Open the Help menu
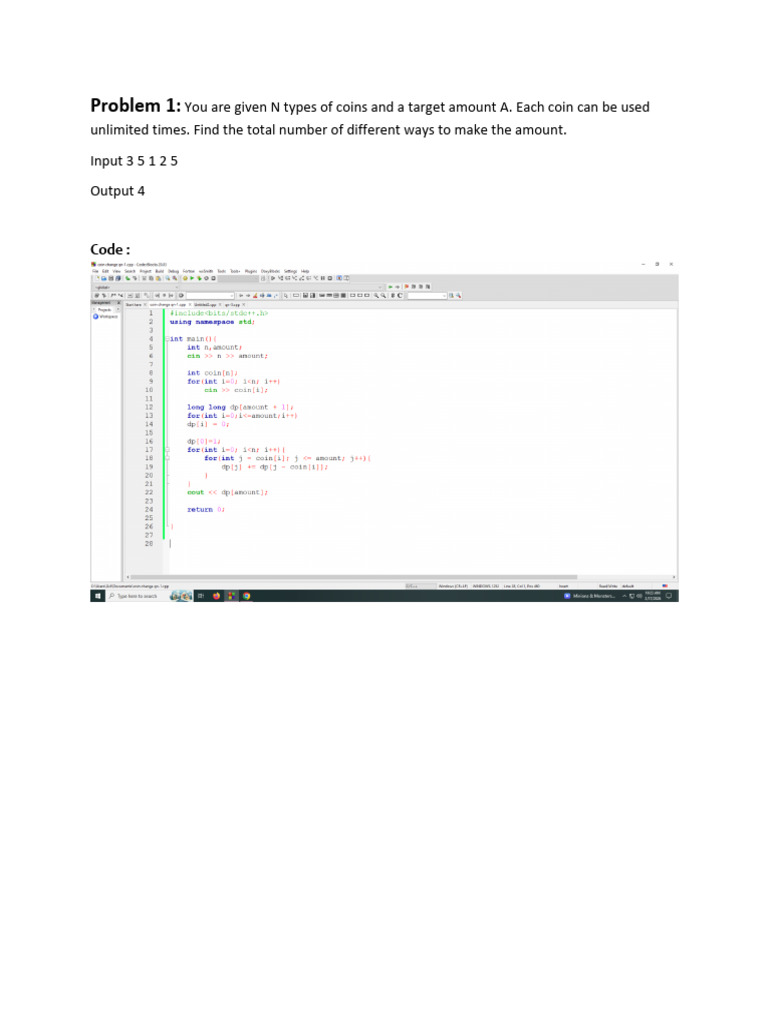 pyautogui.click(x=305, y=271)
